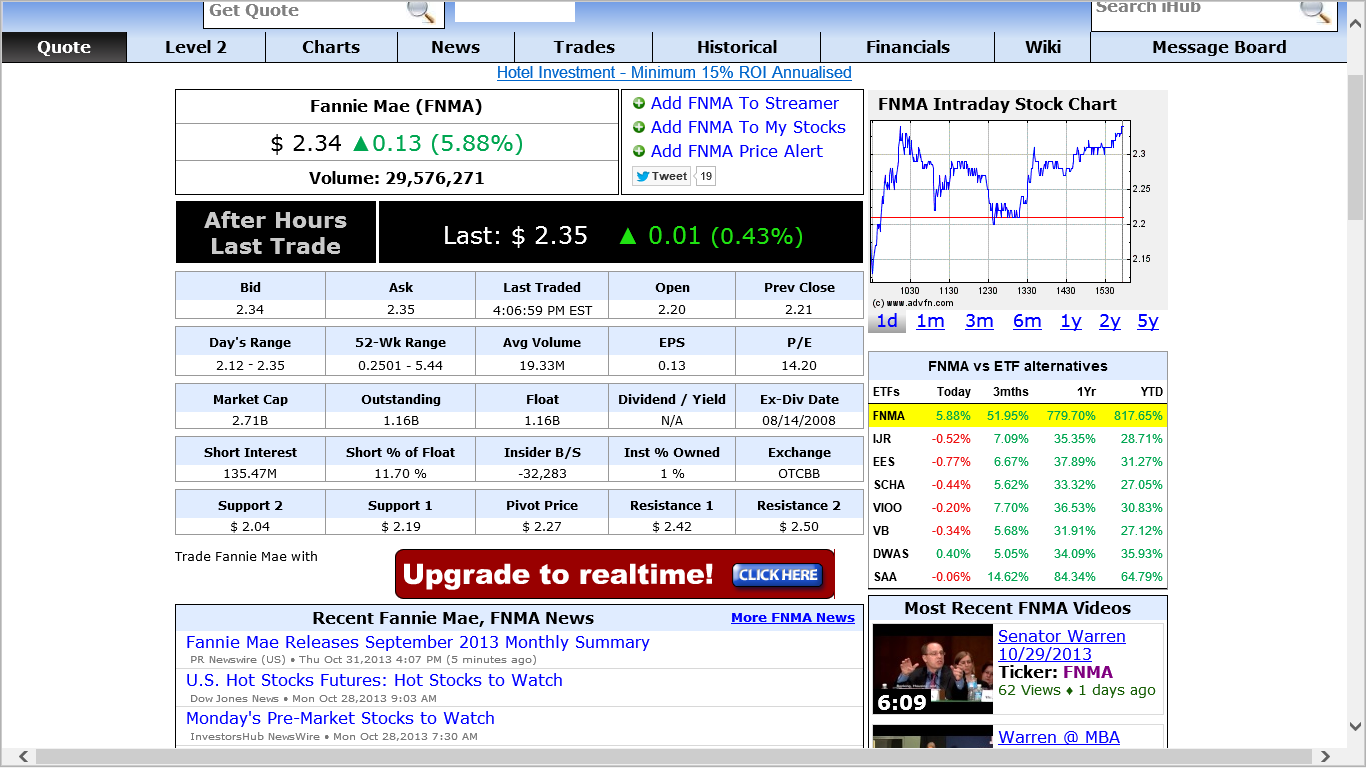This screenshot has width=1366, height=768.
Task: Click Add FNMA Price Alert link
Action: tap(737, 151)
